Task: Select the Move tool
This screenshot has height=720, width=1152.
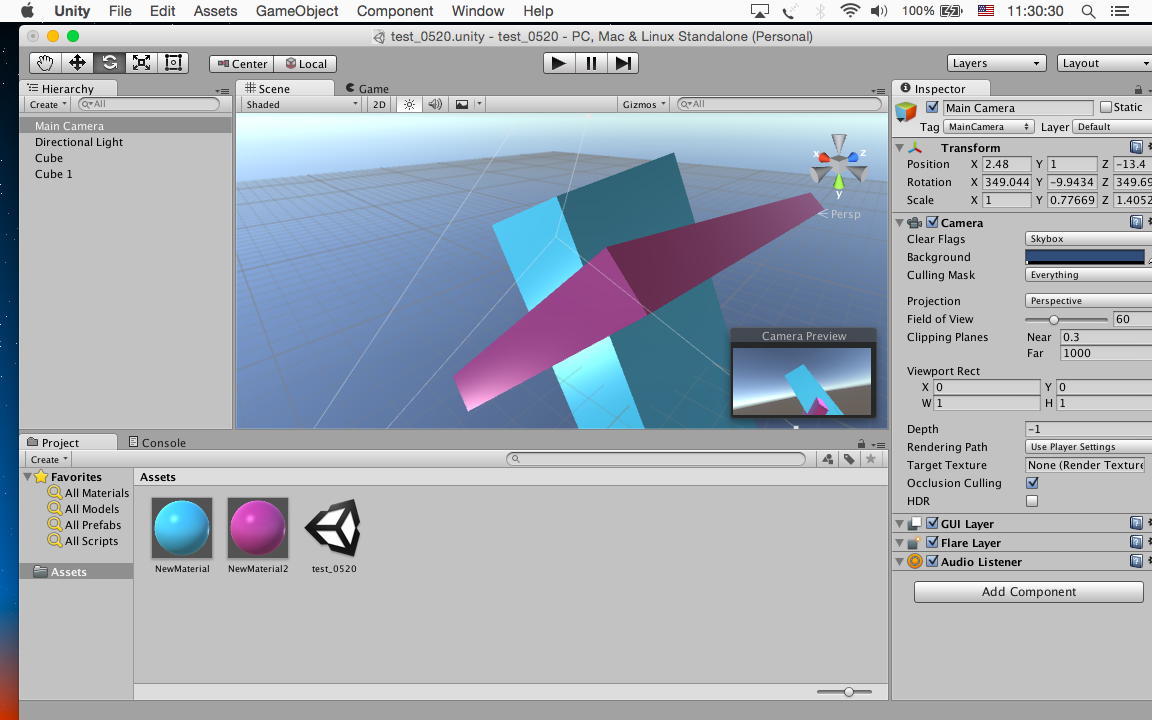Action: click(x=77, y=63)
